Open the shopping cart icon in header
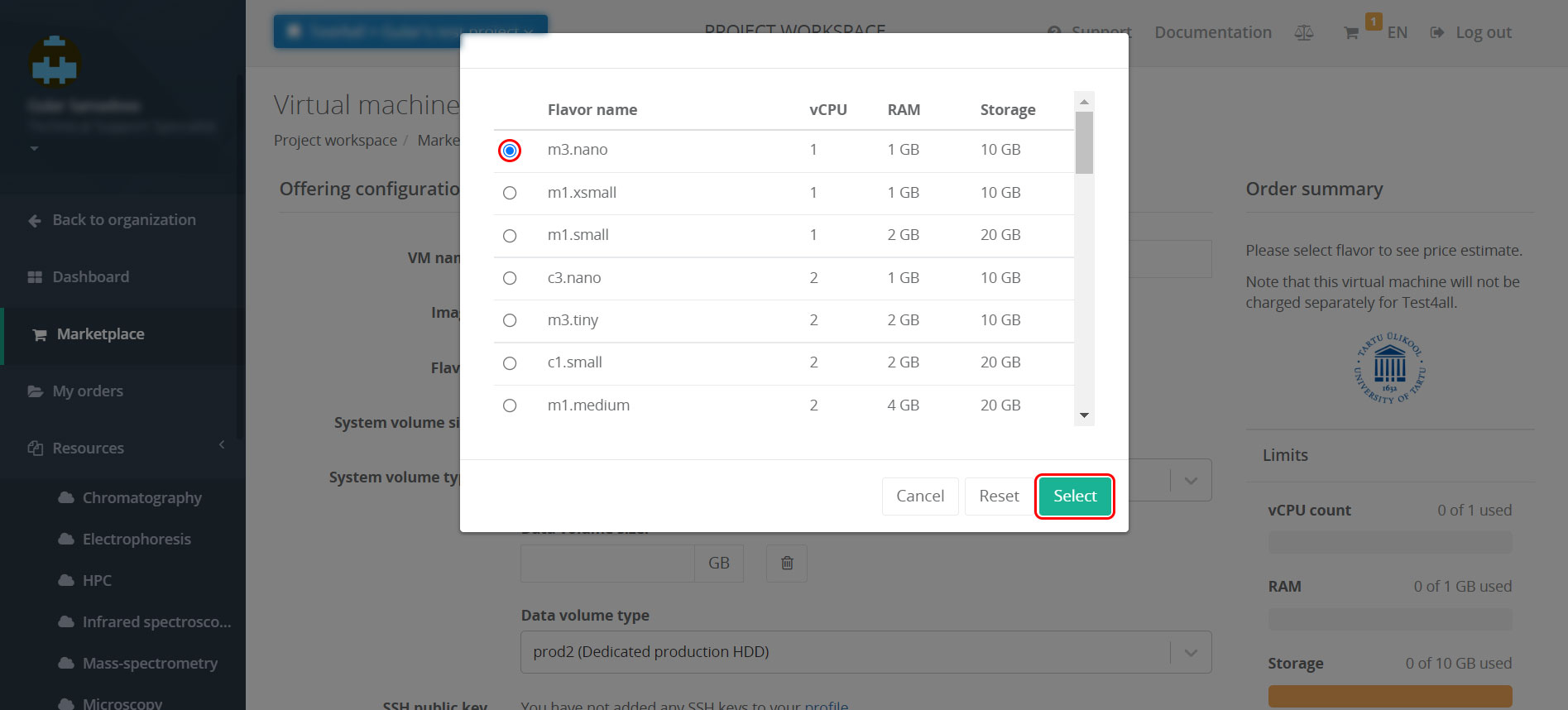The width and height of the screenshot is (1568, 710). tap(1351, 33)
